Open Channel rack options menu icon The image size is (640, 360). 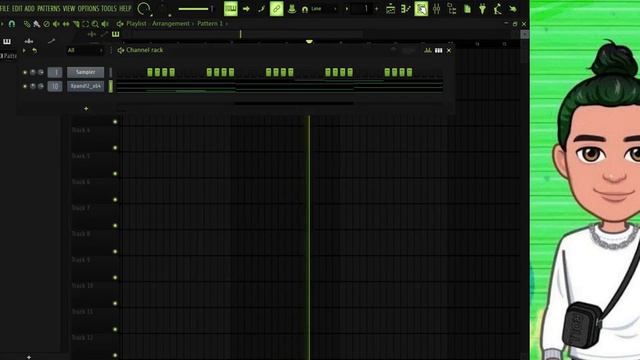[121, 50]
